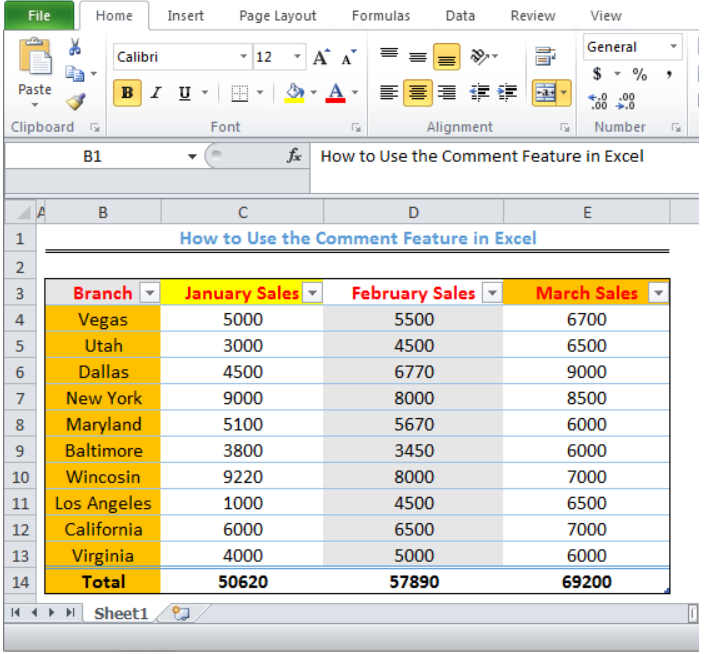Click Increase Decimal

[598, 102]
